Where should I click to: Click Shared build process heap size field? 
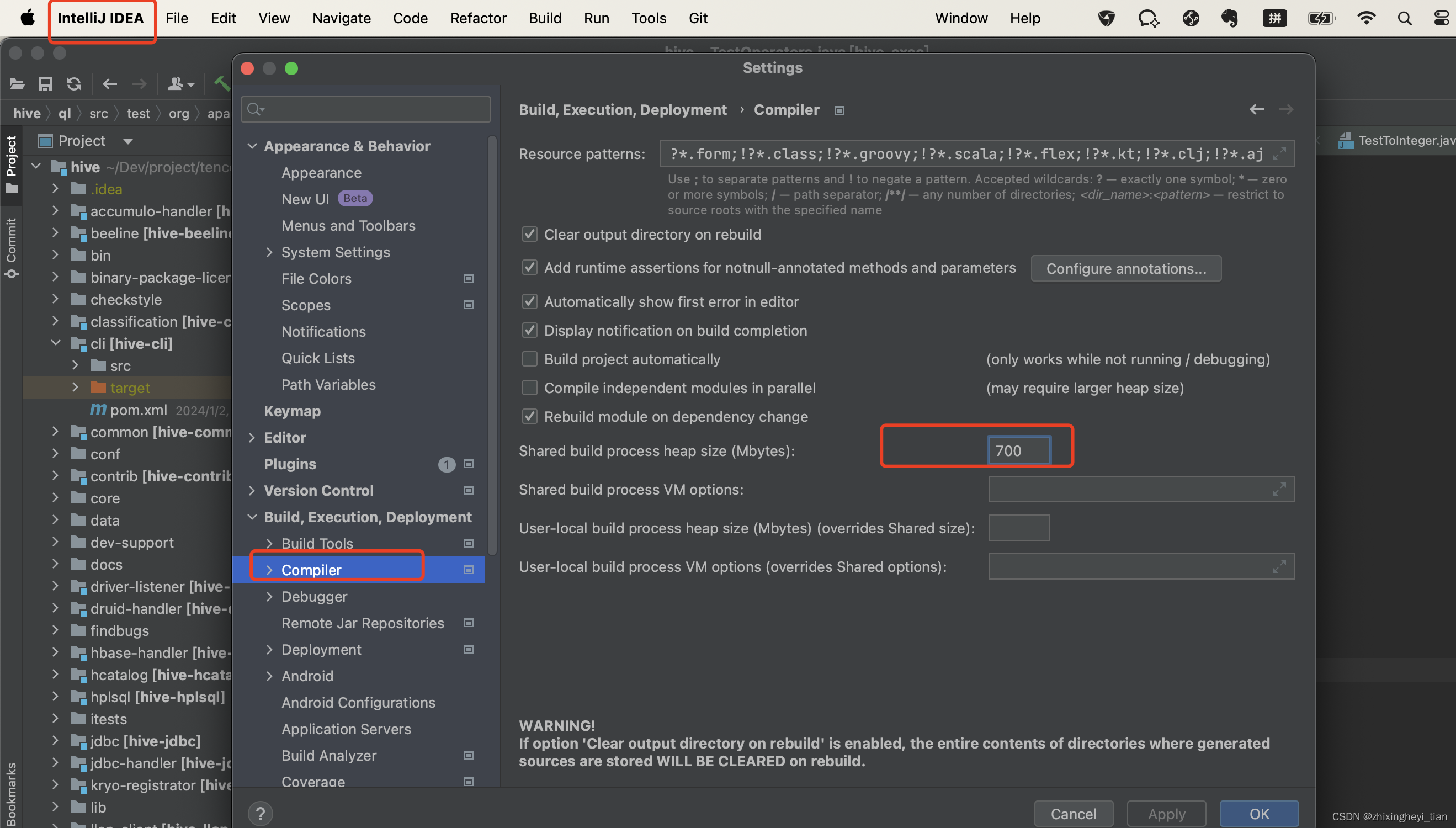click(x=1018, y=450)
